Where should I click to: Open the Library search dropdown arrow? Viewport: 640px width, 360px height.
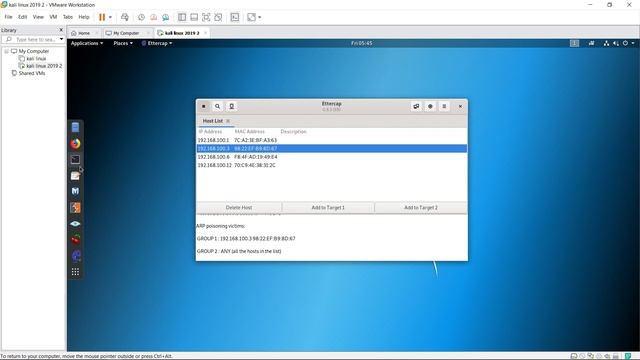point(62,39)
